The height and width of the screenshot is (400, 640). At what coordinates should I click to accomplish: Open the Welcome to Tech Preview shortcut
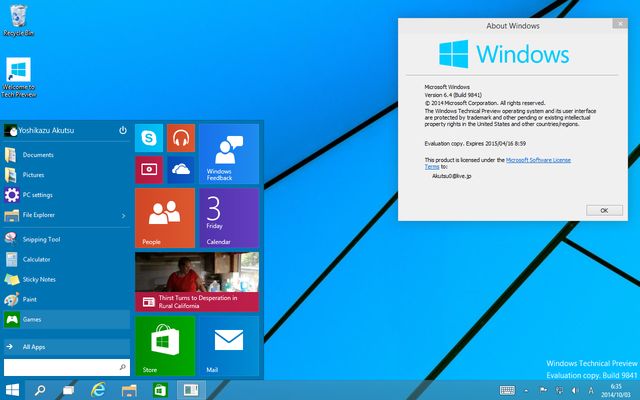(x=19, y=78)
